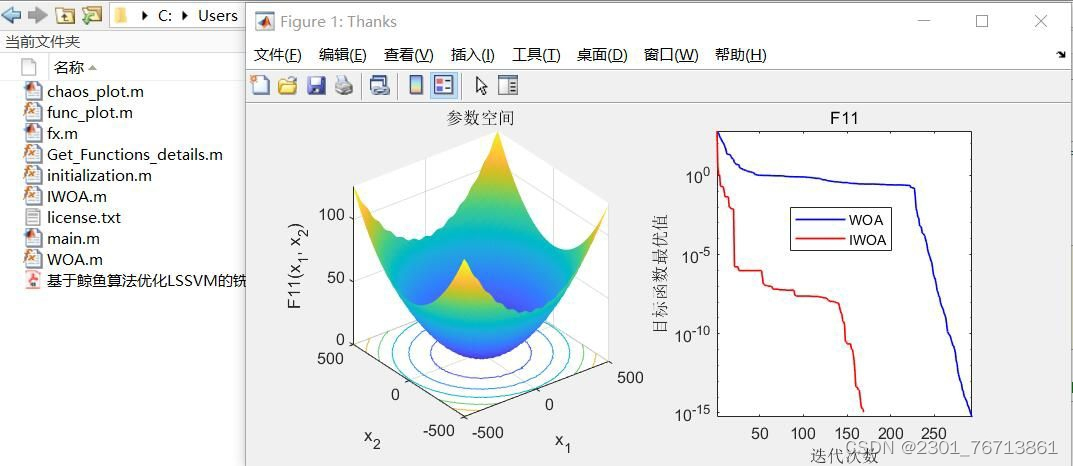Select the Users path segment
This screenshot has width=1073, height=466.
(218, 16)
